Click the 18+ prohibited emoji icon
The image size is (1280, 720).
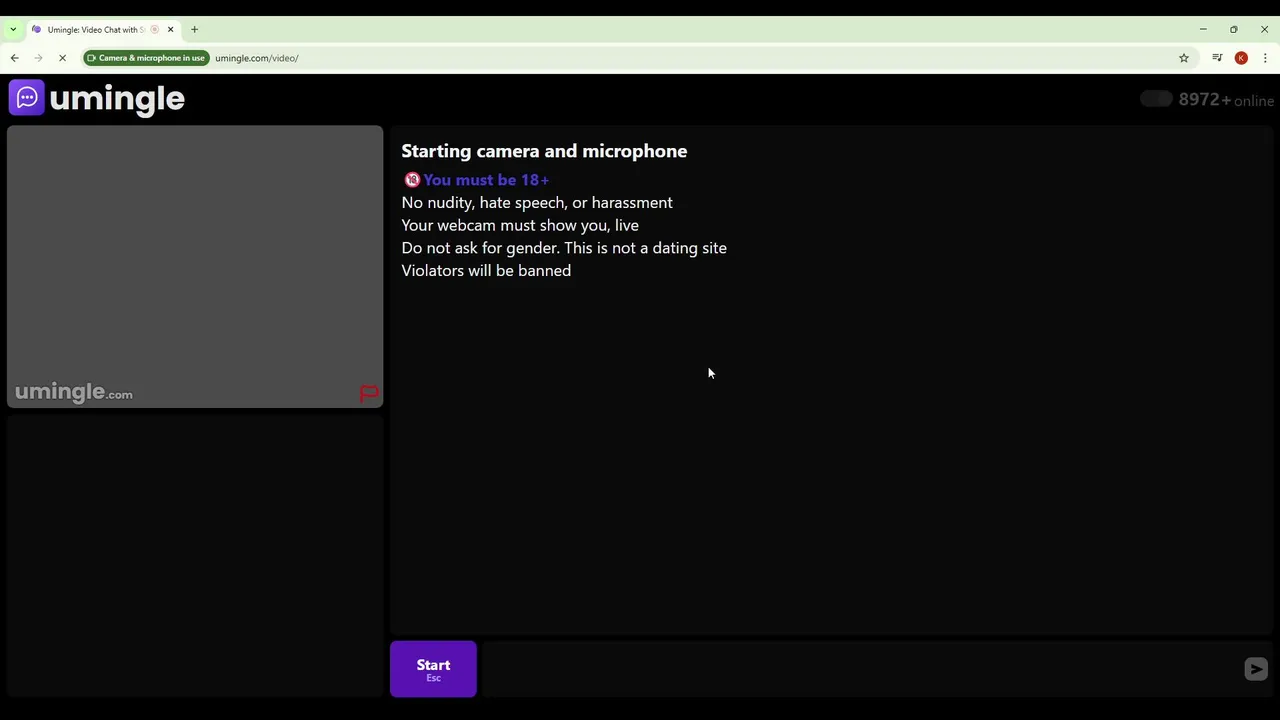pos(412,180)
